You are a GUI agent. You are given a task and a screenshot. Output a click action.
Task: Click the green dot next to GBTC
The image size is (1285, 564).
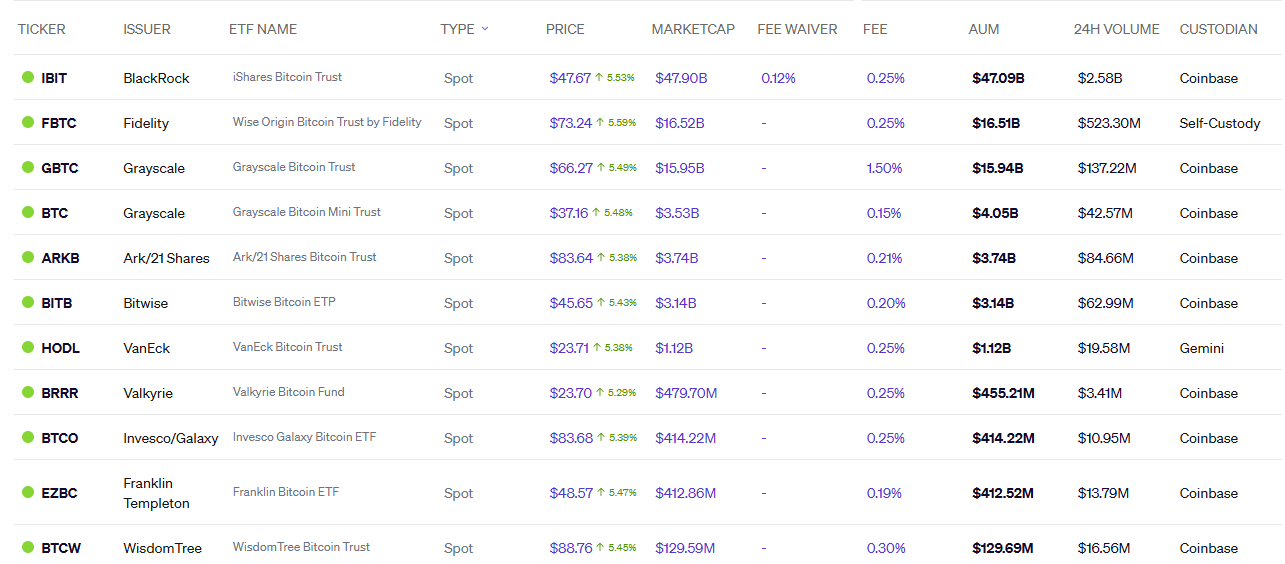click(28, 168)
